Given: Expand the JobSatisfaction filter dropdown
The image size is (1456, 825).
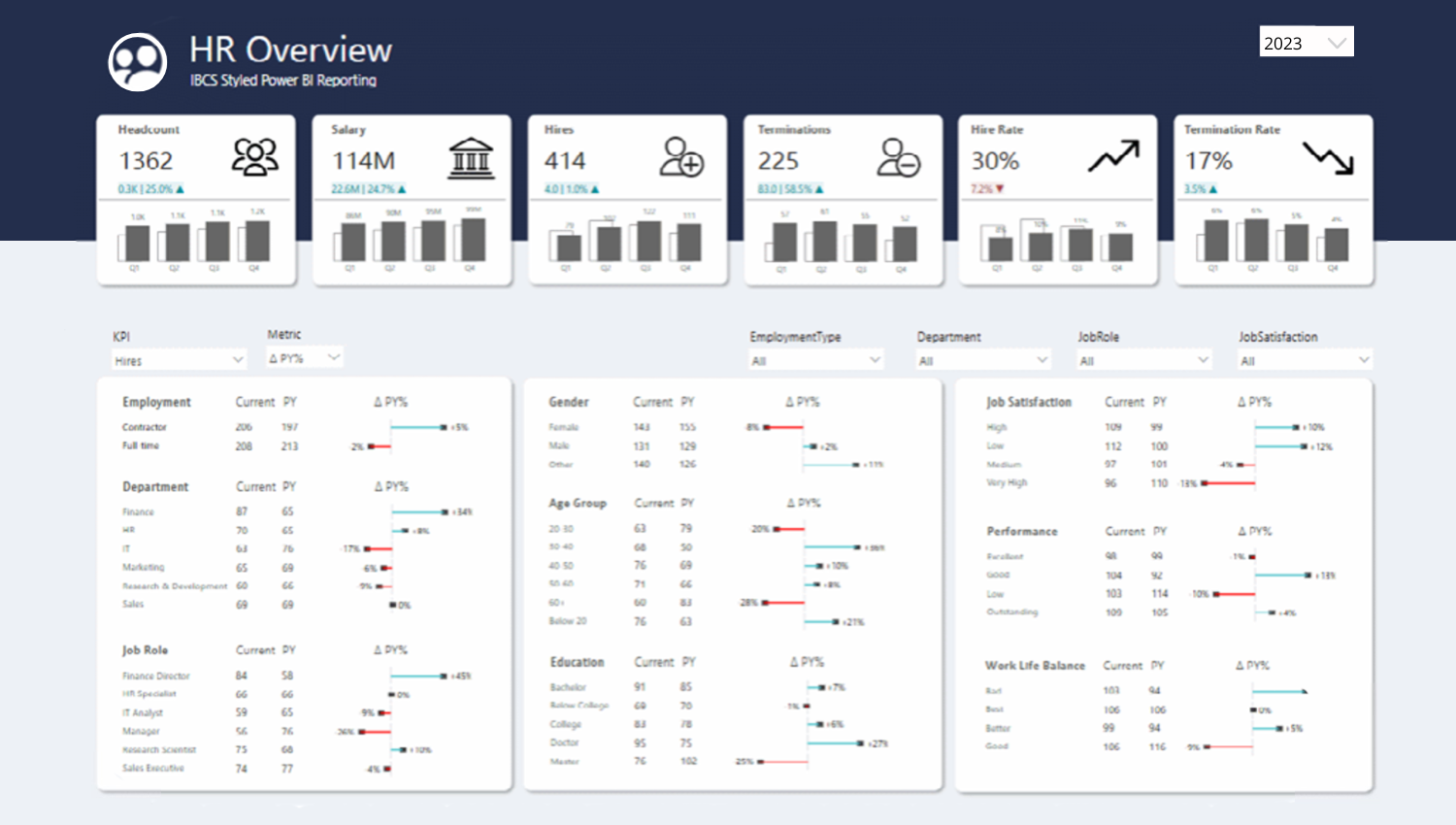Looking at the screenshot, I should pos(1305,361).
